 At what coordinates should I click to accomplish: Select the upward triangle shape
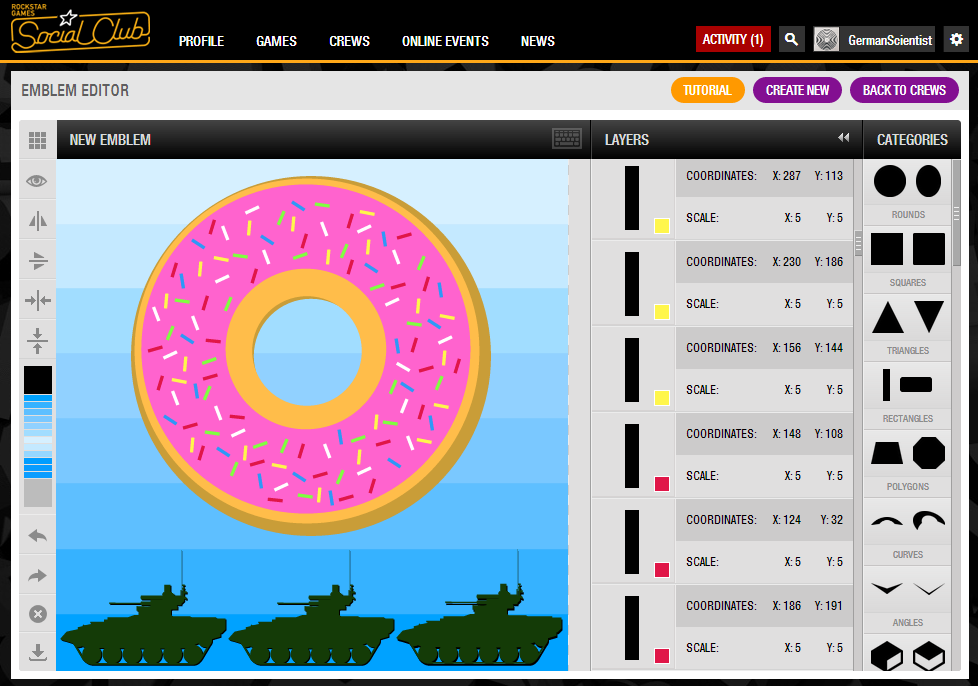pos(888,317)
